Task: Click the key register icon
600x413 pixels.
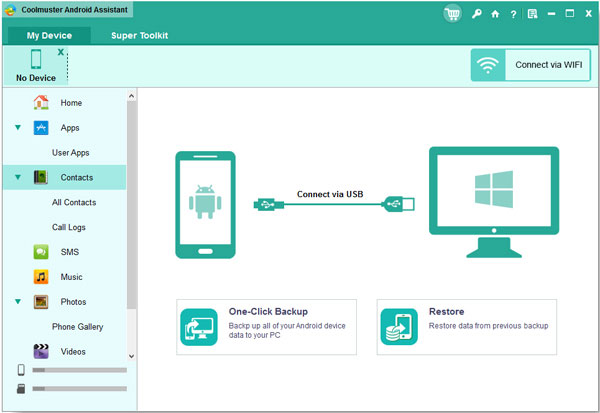Action: click(476, 14)
